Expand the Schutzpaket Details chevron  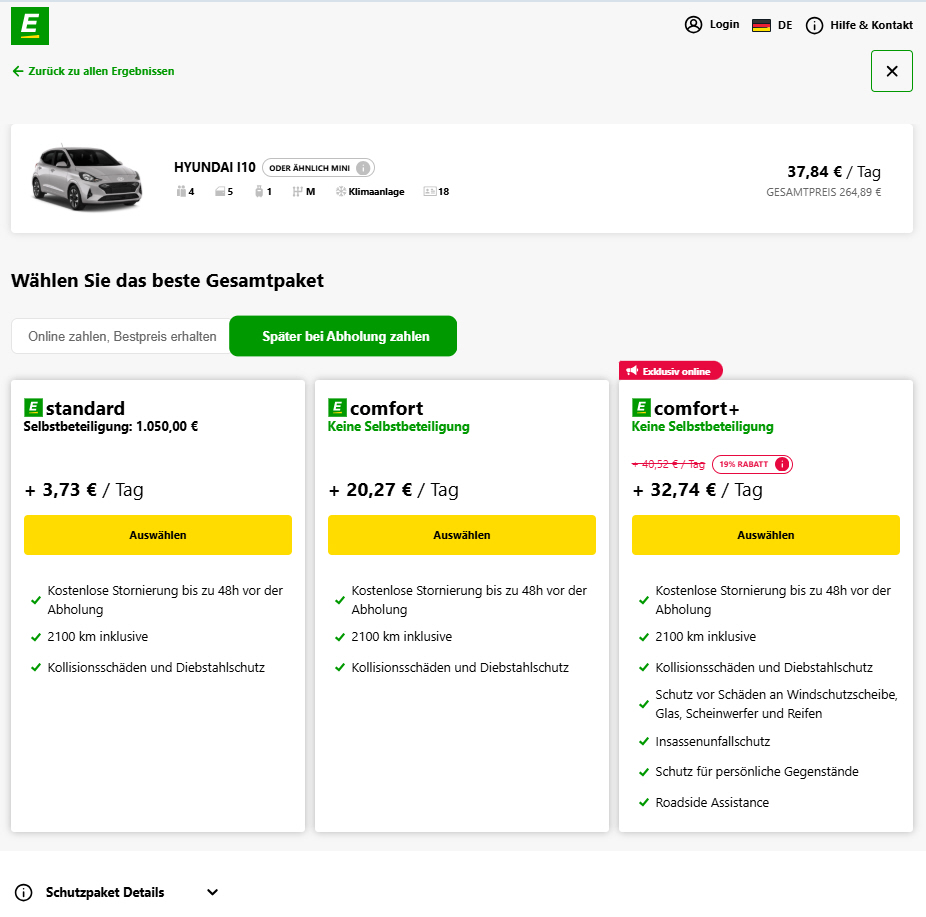(x=213, y=892)
